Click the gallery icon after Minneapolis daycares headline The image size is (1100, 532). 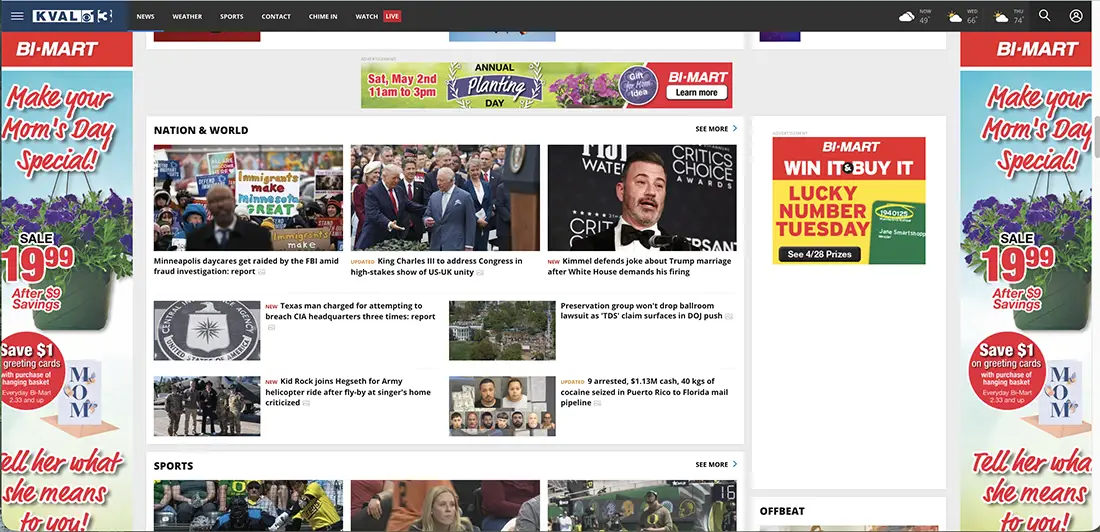point(262,272)
